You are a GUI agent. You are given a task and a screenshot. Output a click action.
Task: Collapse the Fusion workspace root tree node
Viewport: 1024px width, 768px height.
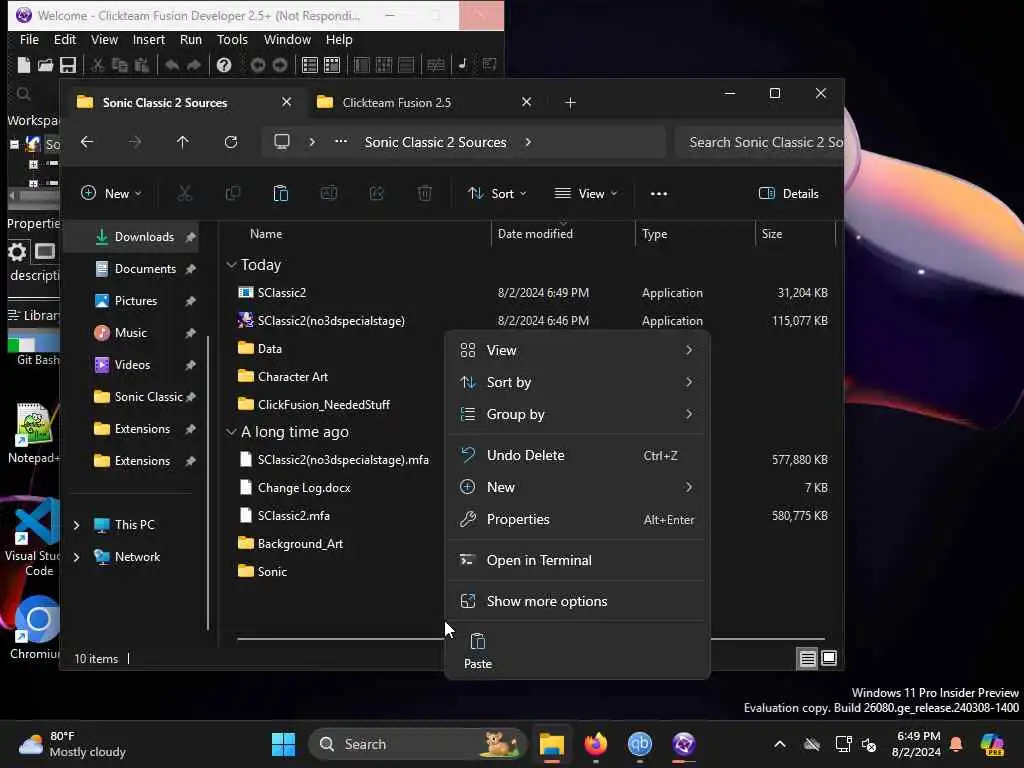(x=14, y=144)
